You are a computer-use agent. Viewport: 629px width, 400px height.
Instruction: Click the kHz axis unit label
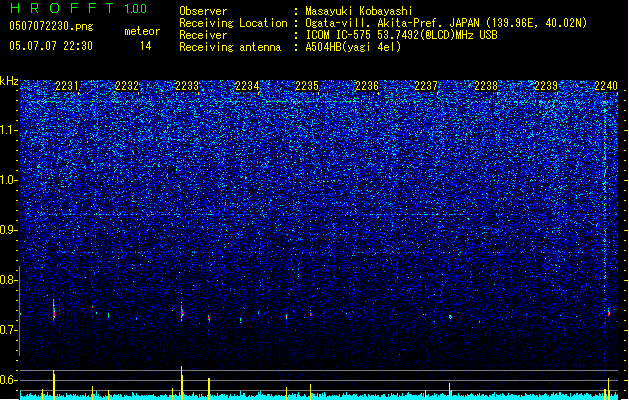9,81
